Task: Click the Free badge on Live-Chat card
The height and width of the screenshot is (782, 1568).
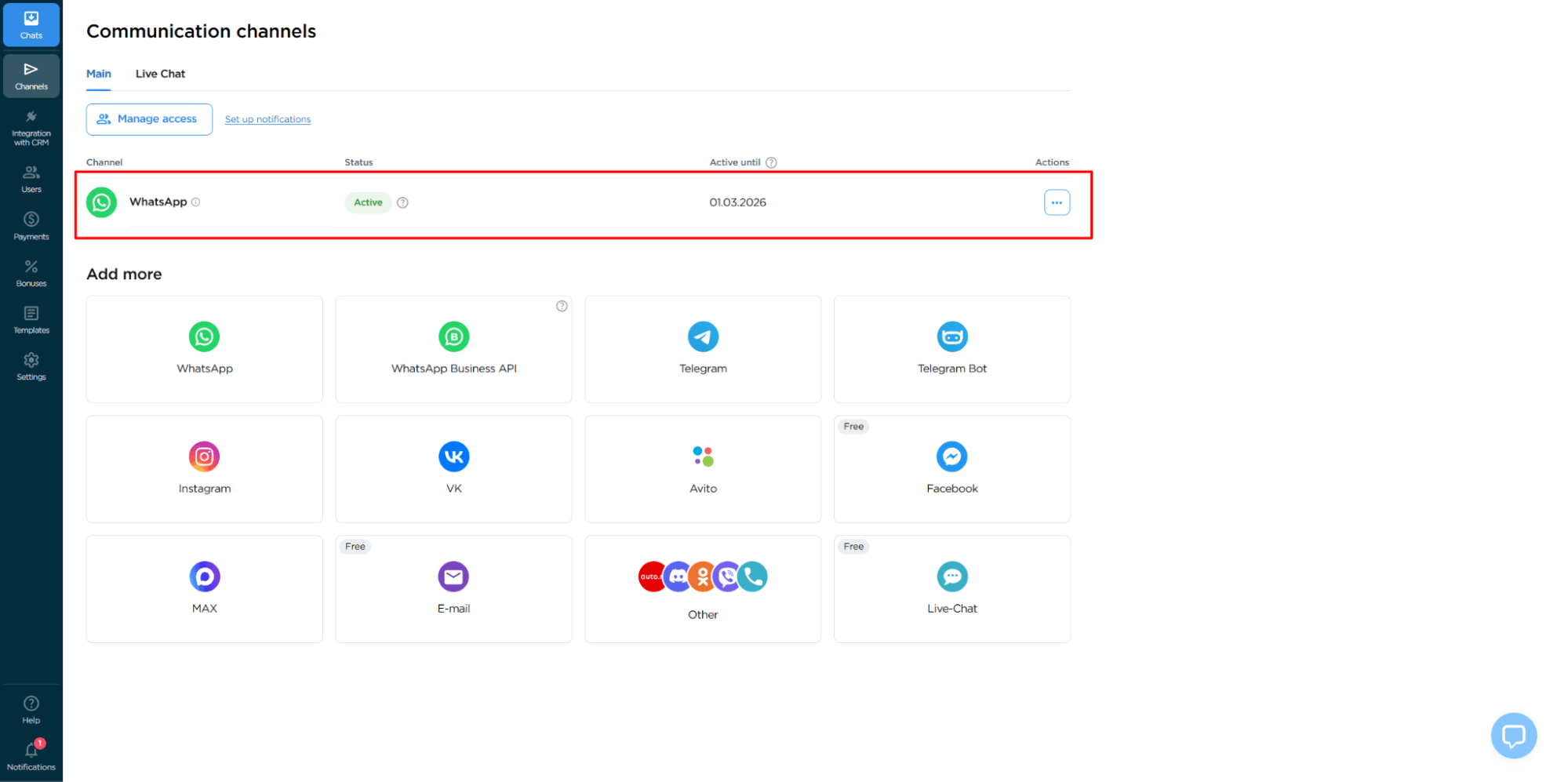Action: click(x=853, y=547)
